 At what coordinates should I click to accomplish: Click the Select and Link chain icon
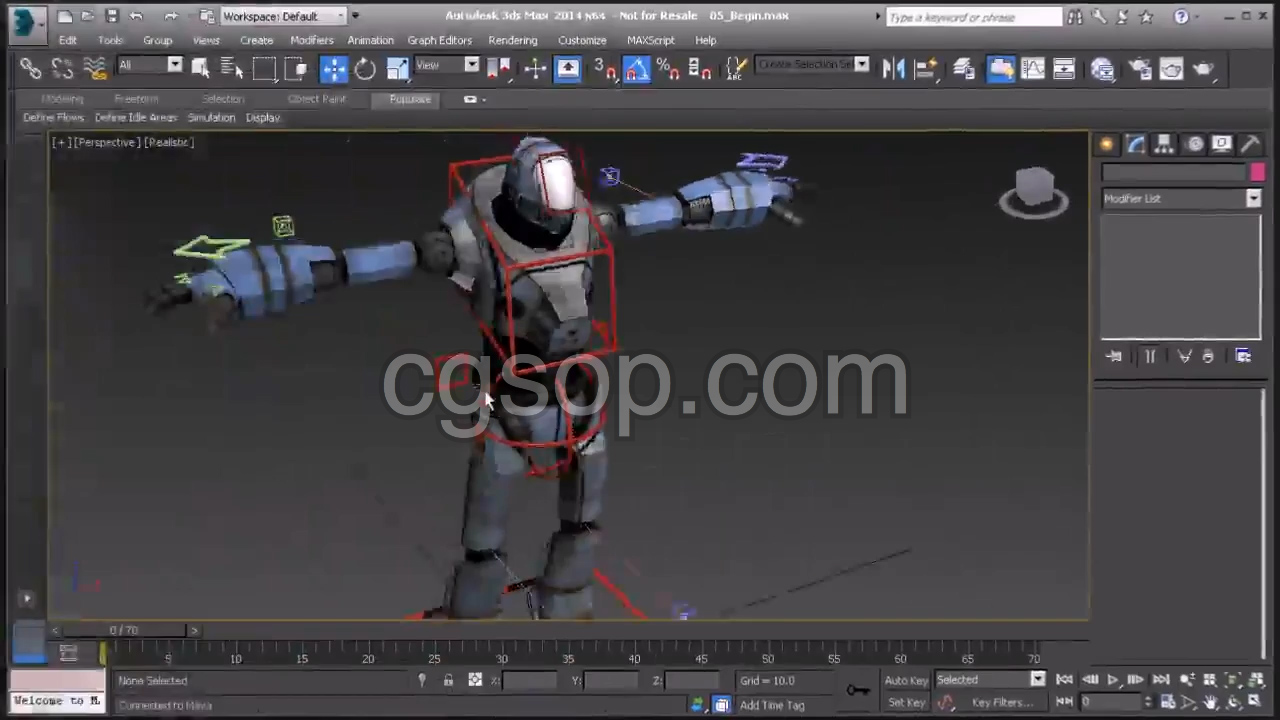pos(31,68)
